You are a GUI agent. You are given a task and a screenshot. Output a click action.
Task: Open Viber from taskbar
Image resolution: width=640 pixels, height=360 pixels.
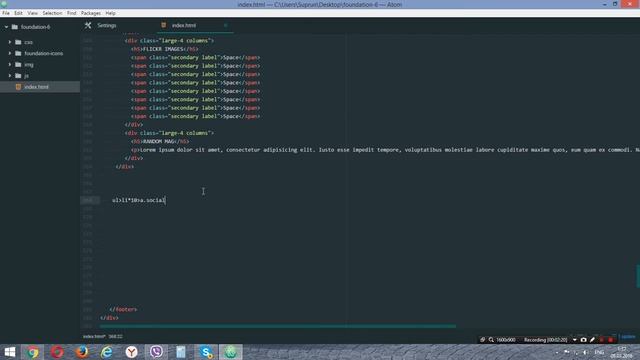[156, 352]
